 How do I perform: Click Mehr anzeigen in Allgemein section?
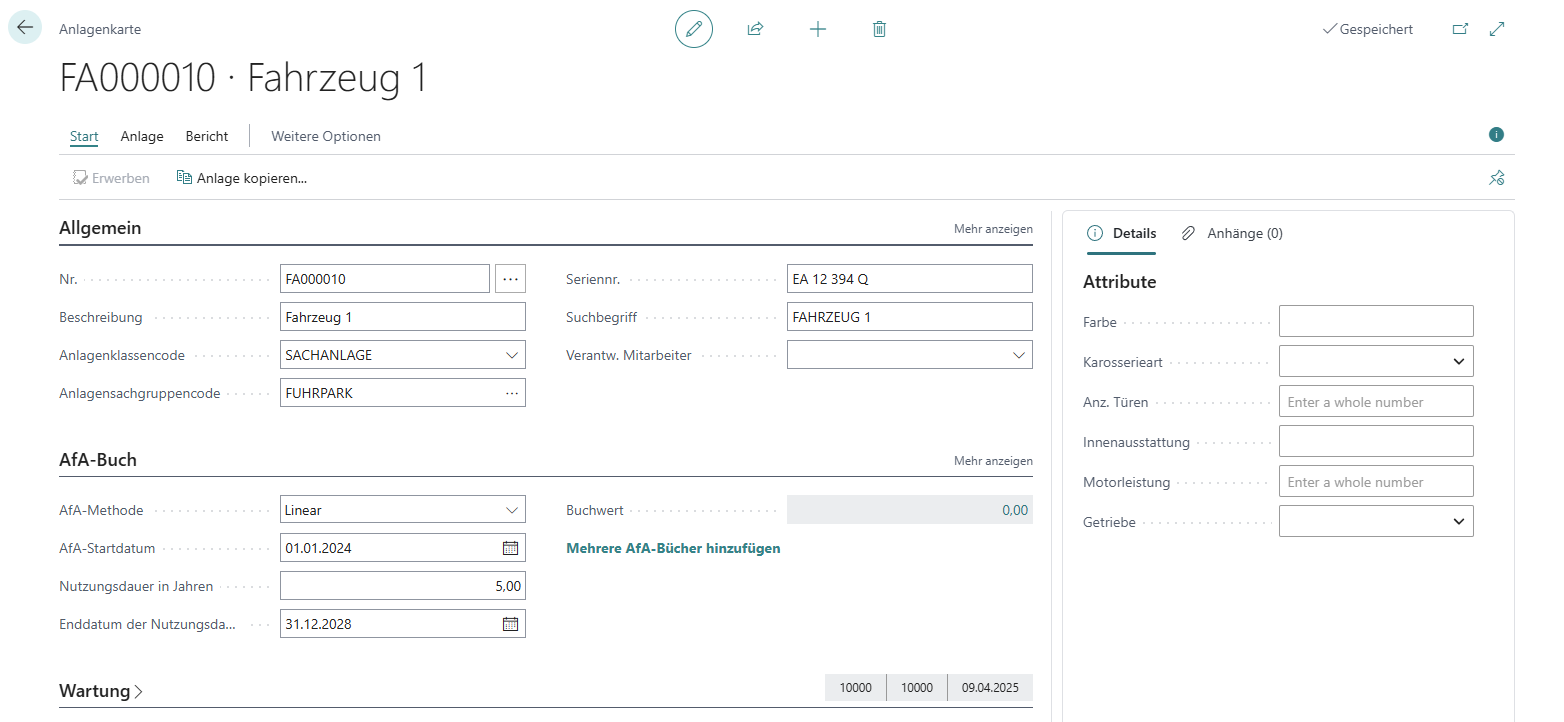pyautogui.click(x=993, y=229)
